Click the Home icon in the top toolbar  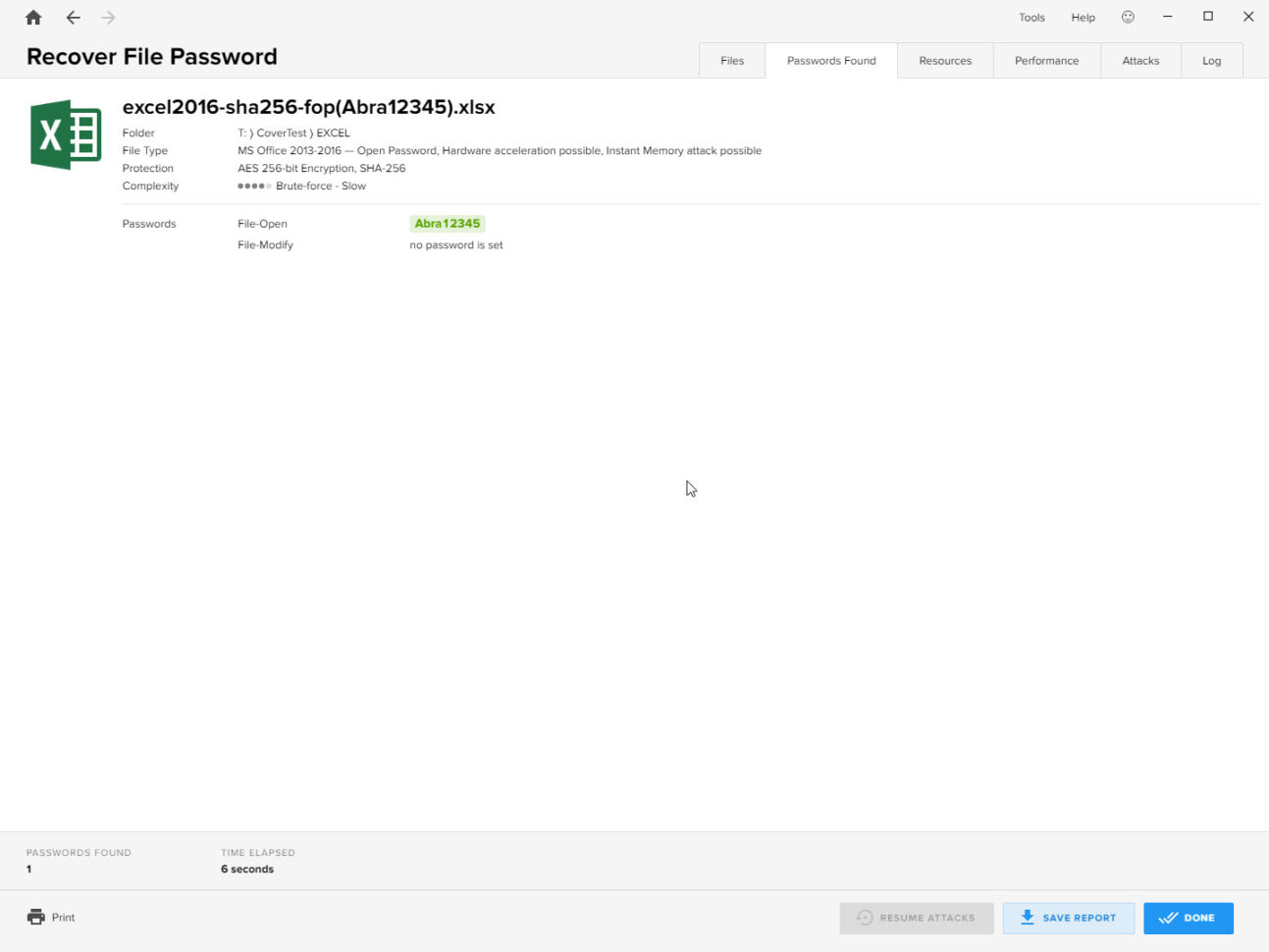click(32, 17)
